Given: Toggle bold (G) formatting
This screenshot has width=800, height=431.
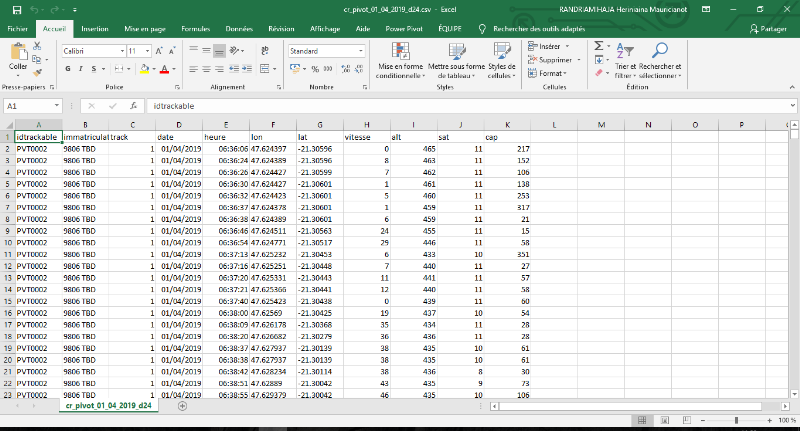Looking at the screenshot, I should (68, 69).
